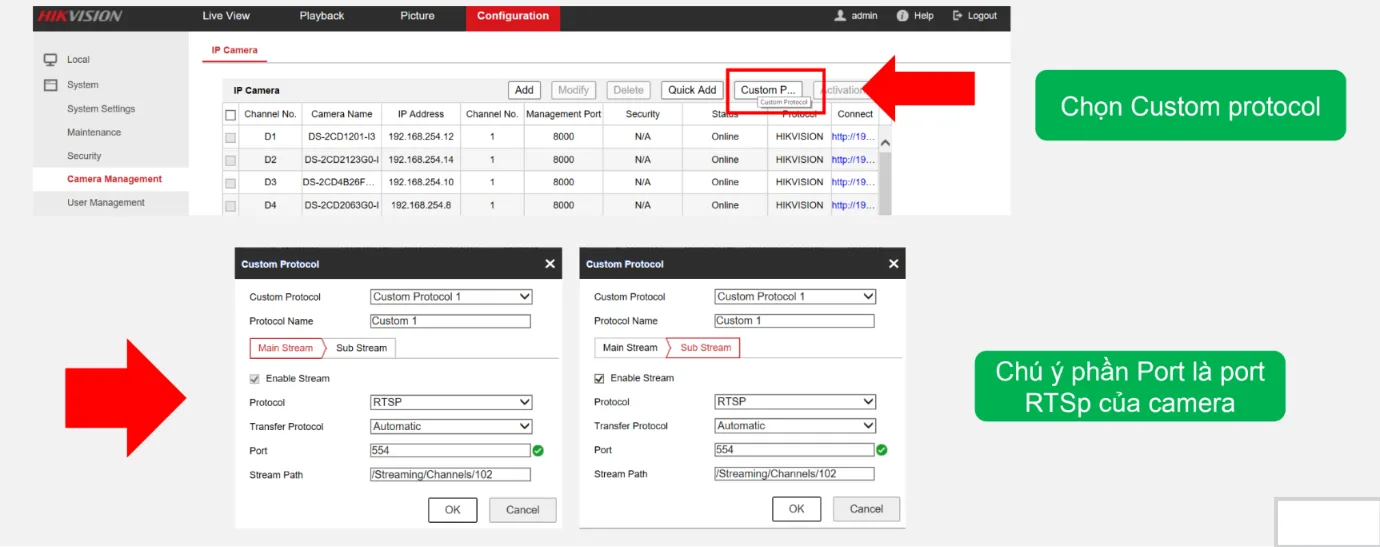Click Protocol Name field in left dialog
This screenshot has width=1380, height=547.
(x=450, y=321)
